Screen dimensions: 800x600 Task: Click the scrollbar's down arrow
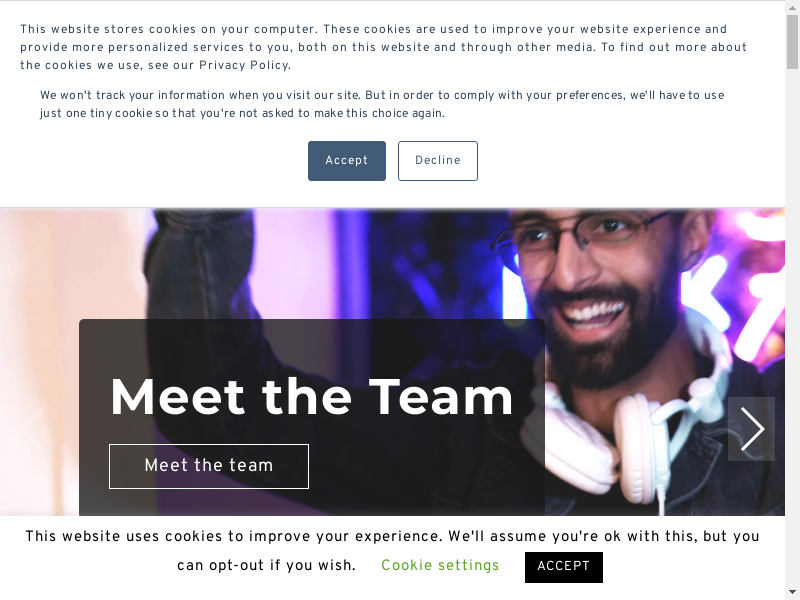click(x=792, y=593)
